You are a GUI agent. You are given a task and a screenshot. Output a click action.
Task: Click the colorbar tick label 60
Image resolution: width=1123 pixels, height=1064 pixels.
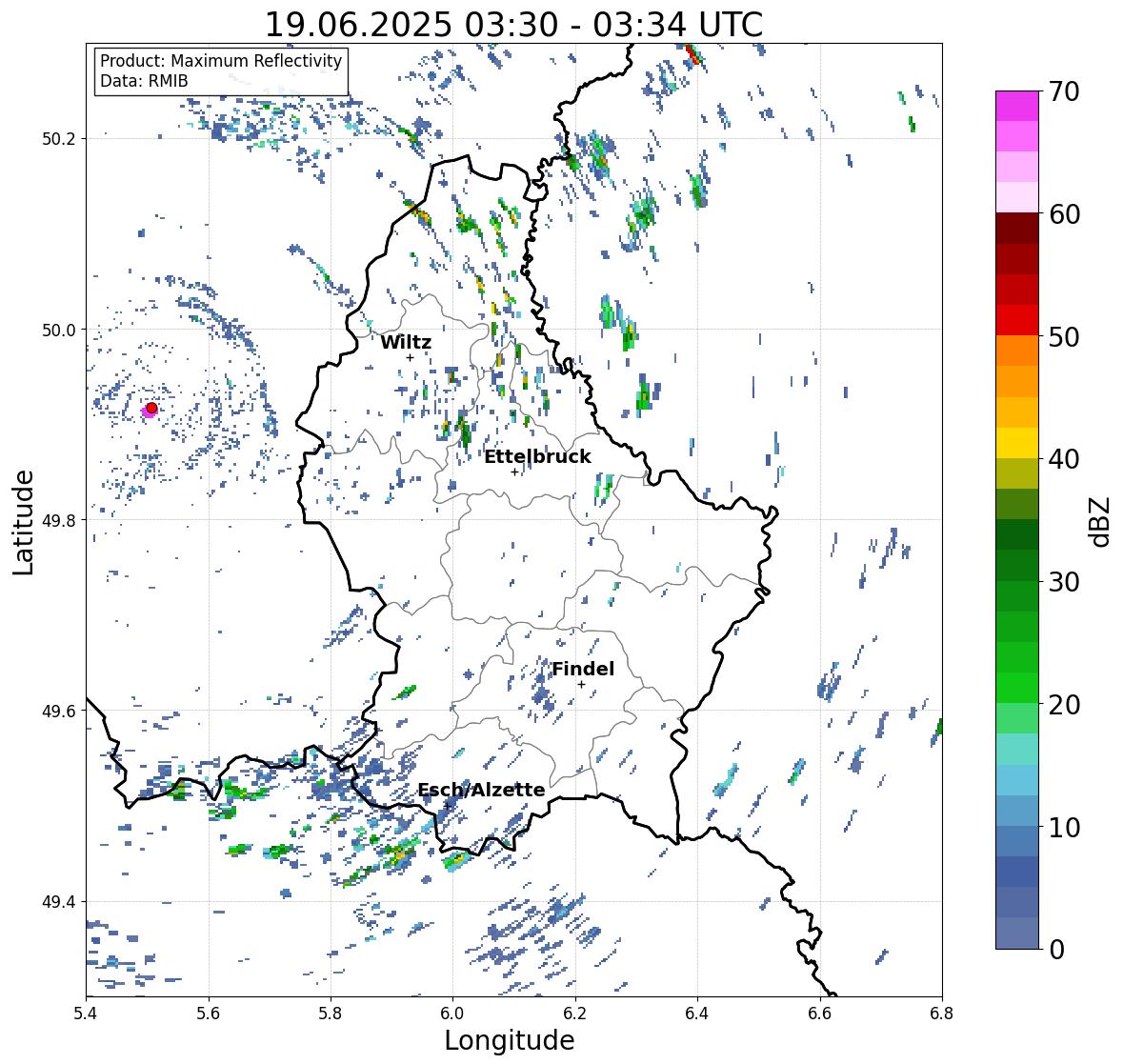1064,214
